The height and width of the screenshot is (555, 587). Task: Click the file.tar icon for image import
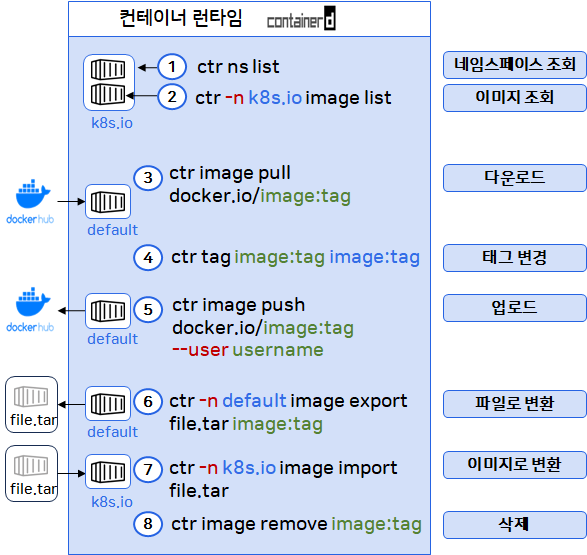tap(31, 473)
